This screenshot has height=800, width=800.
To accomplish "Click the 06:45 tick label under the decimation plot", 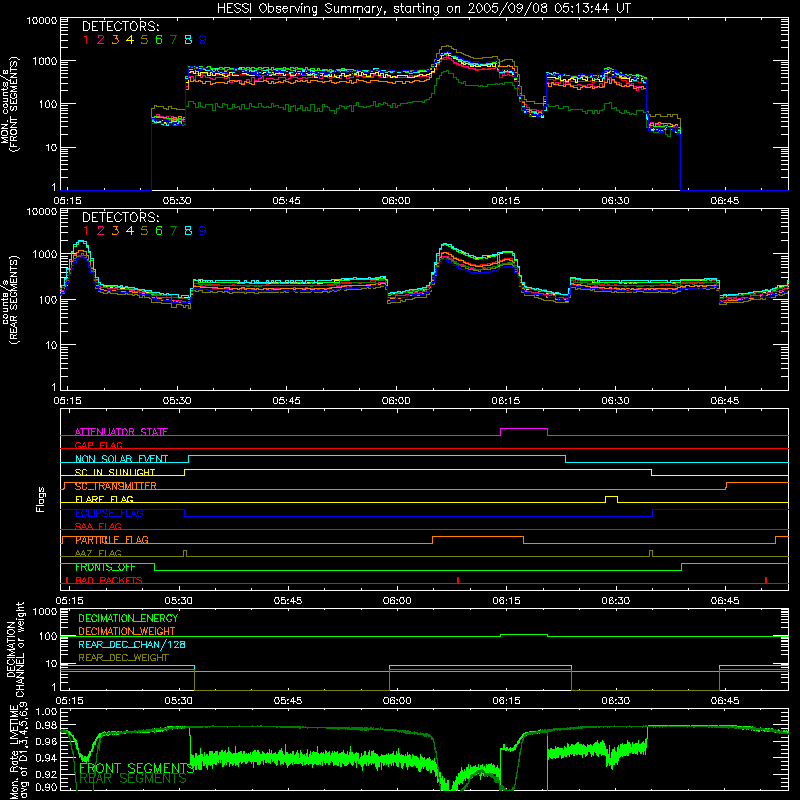I will pos(724,701).
